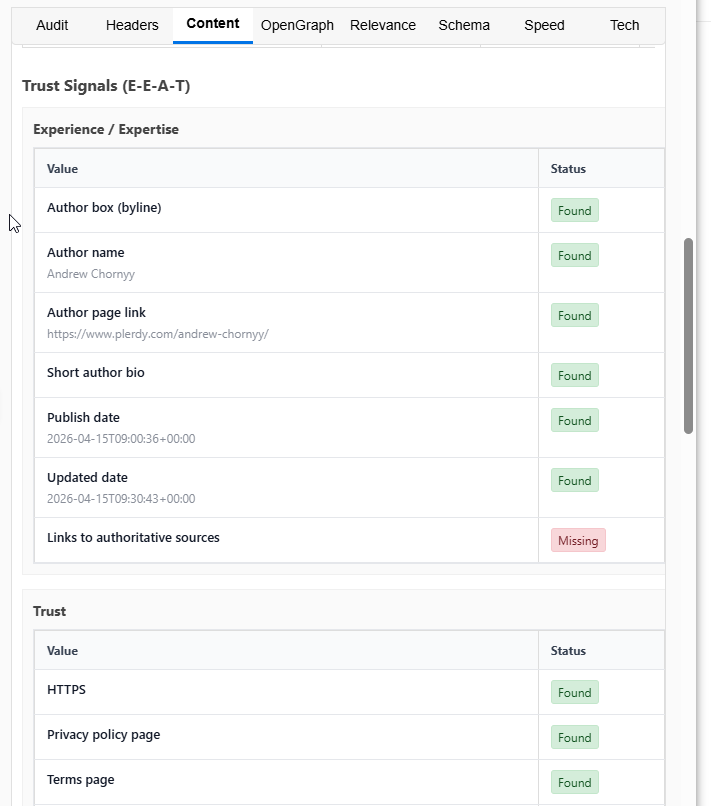Click the Publish date timestamp
This screenshot has height=806, width=711.
pos(121,439)
